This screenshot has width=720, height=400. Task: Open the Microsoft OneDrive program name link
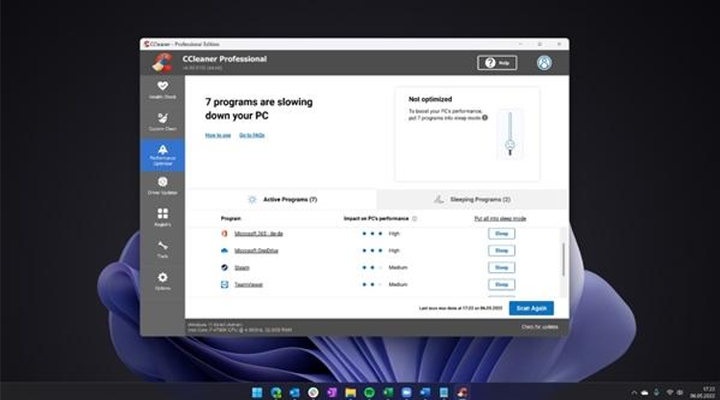coord(256,251)
